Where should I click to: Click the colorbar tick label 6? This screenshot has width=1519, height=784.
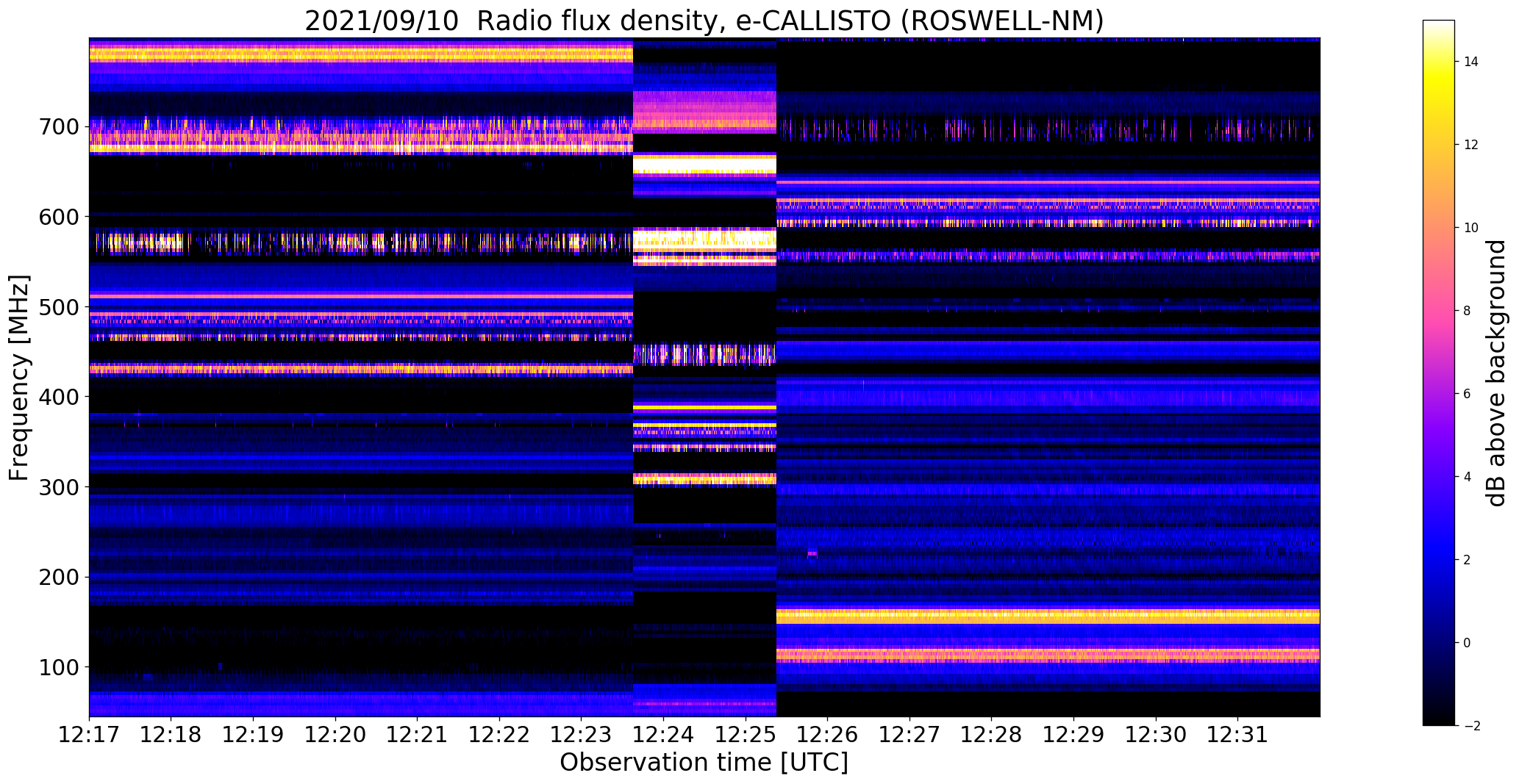(1468, 394)
